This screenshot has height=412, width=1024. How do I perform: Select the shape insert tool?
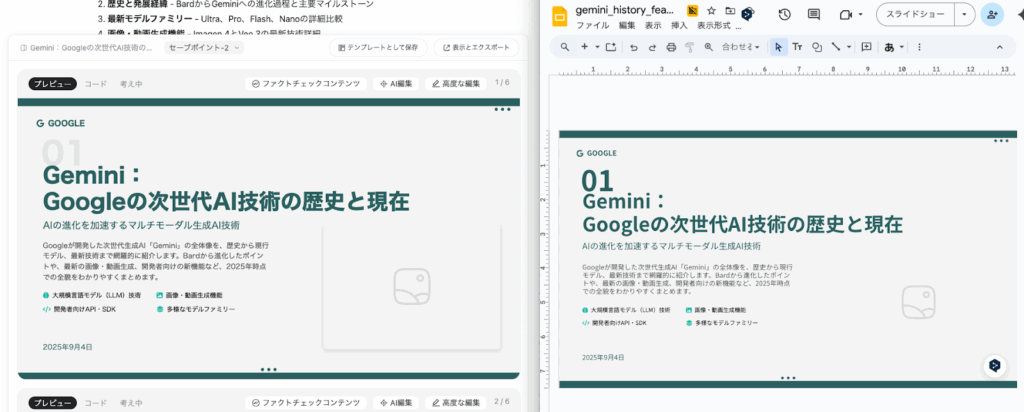[817, 47]
